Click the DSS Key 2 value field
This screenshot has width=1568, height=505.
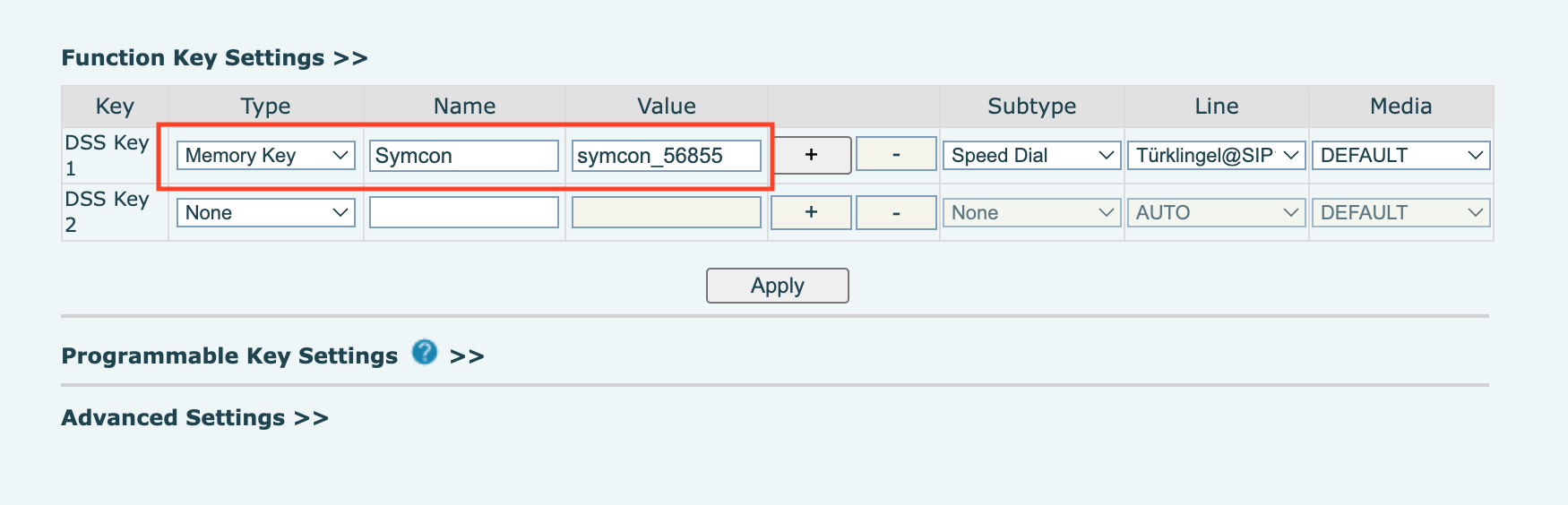[x=666, y=213]
